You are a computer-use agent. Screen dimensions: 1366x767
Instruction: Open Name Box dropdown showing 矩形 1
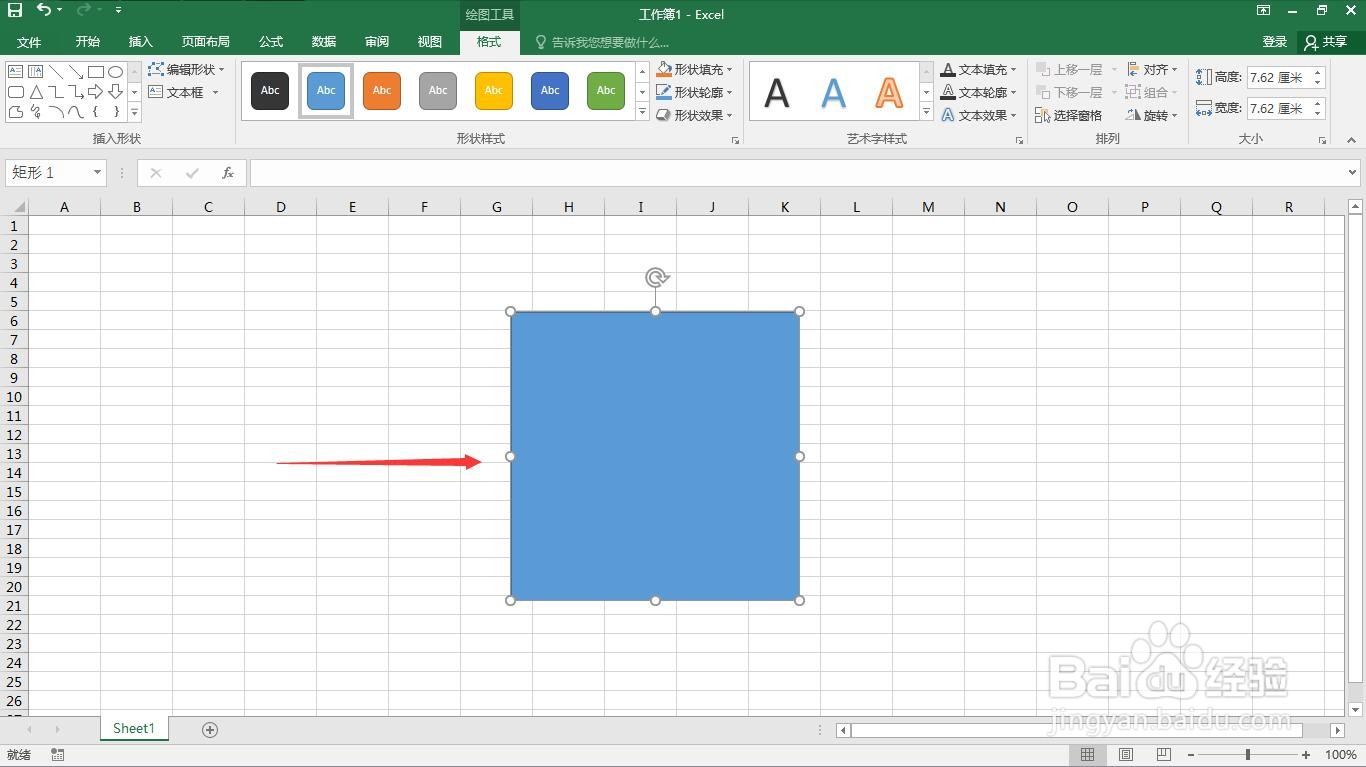click(x=97, y=173)
